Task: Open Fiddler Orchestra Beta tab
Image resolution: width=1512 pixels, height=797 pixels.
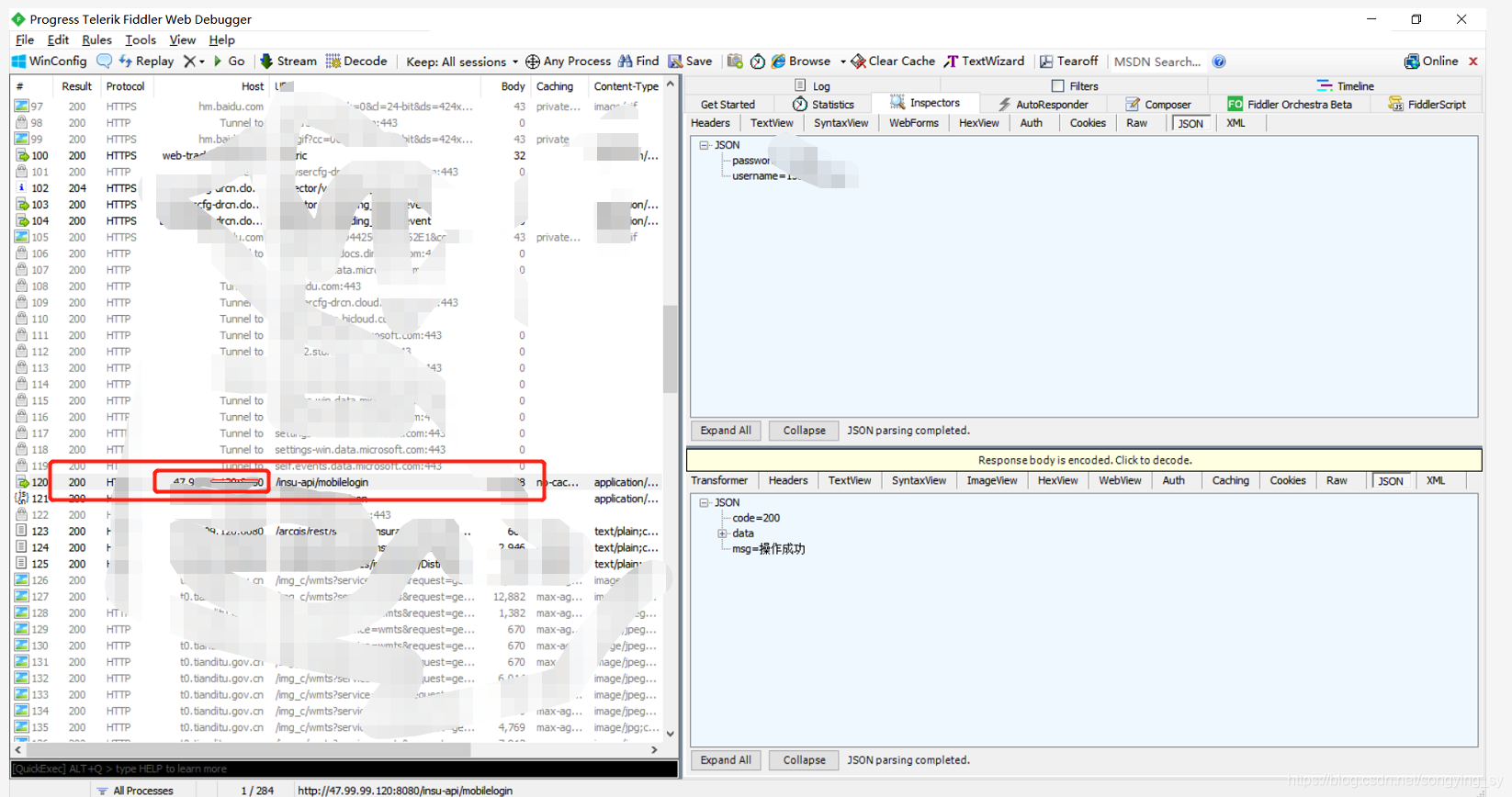Action: pos(1290,105)
